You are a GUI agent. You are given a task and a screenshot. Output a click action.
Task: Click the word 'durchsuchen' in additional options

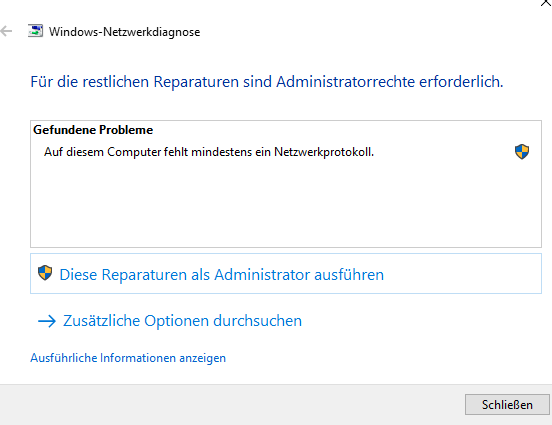(x=257, y=321)
